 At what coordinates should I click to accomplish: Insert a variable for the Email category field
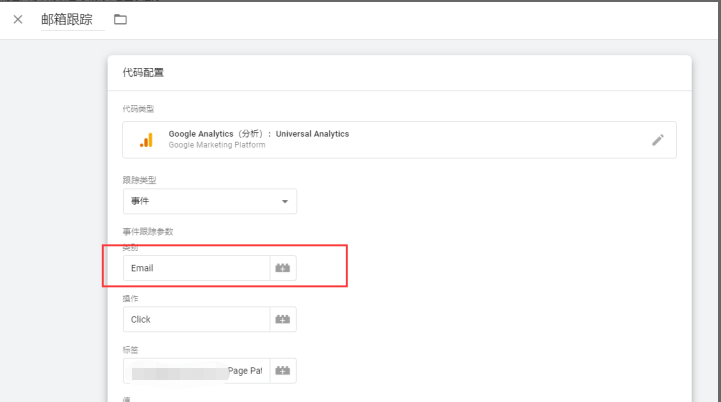tap(283, 268)
